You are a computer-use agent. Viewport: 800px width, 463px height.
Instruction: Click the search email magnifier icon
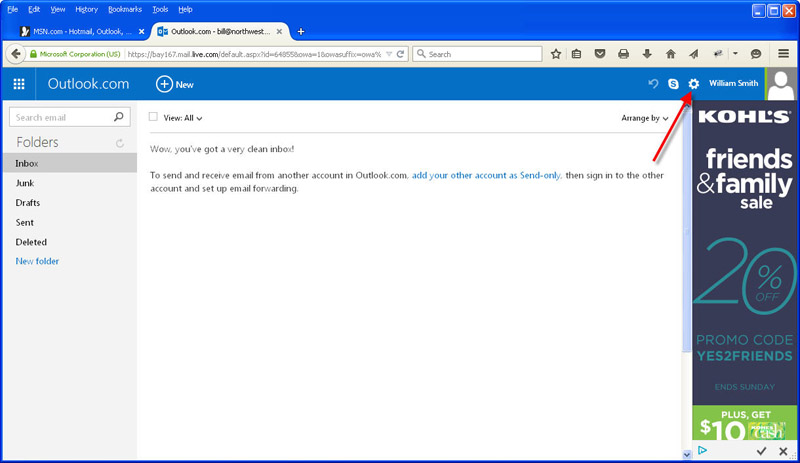tap(119, 117)
